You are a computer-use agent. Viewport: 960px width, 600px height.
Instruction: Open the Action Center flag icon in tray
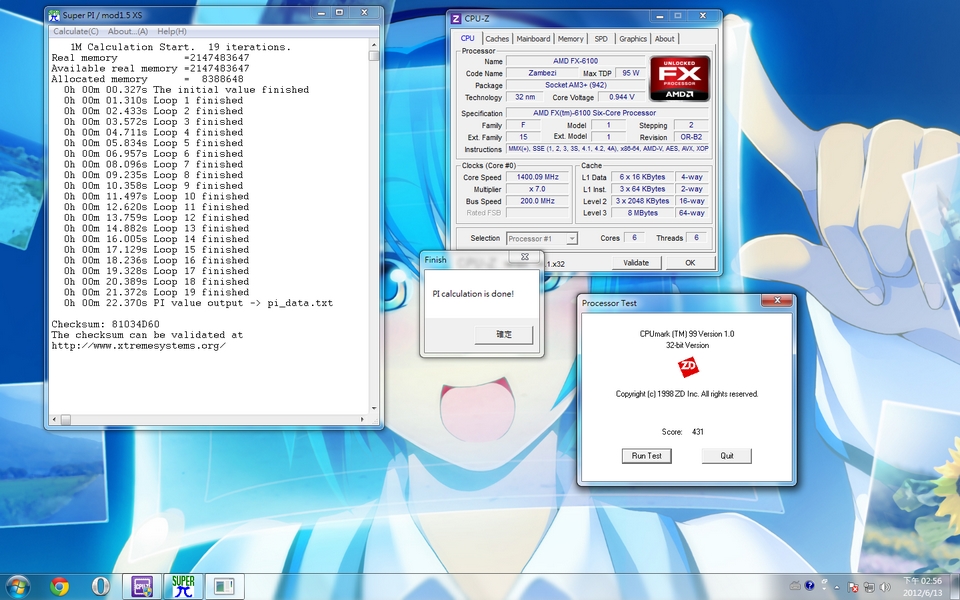pos(853,587)
